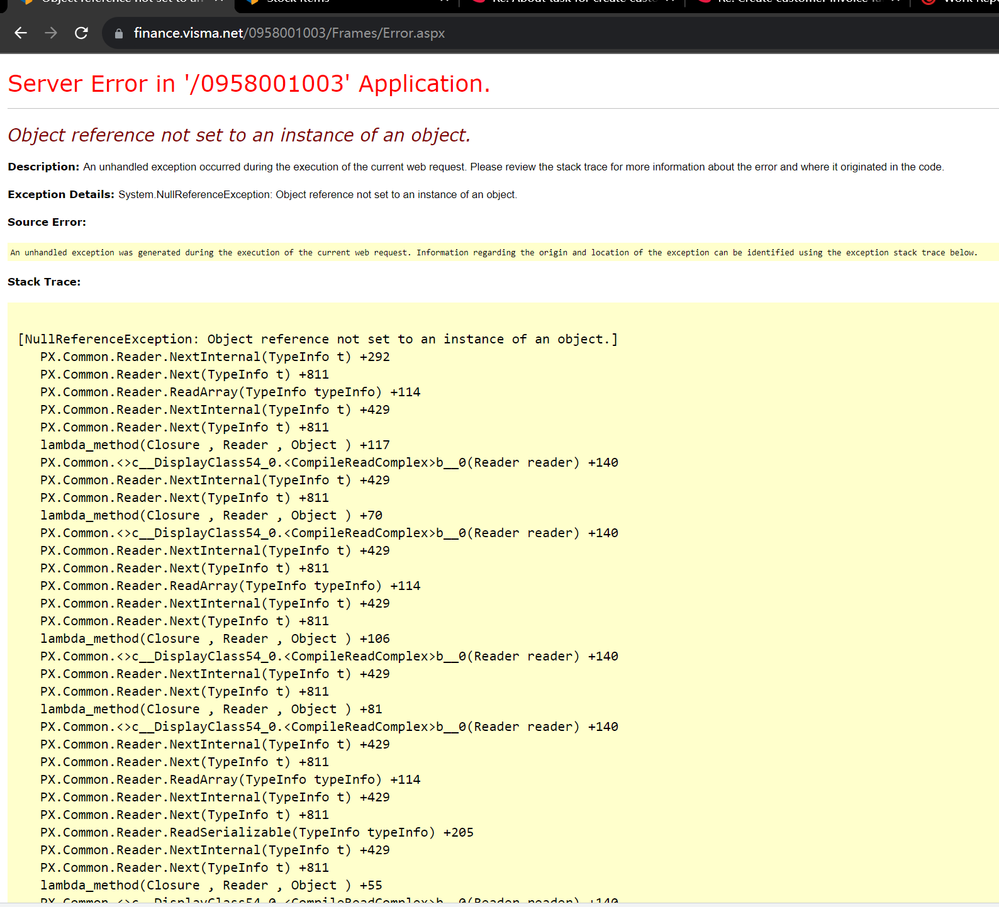The height and width of the screenshot is (907, 999).
Task: Click the red 'Server Error in' heading
Action: (x=248, y=84)
